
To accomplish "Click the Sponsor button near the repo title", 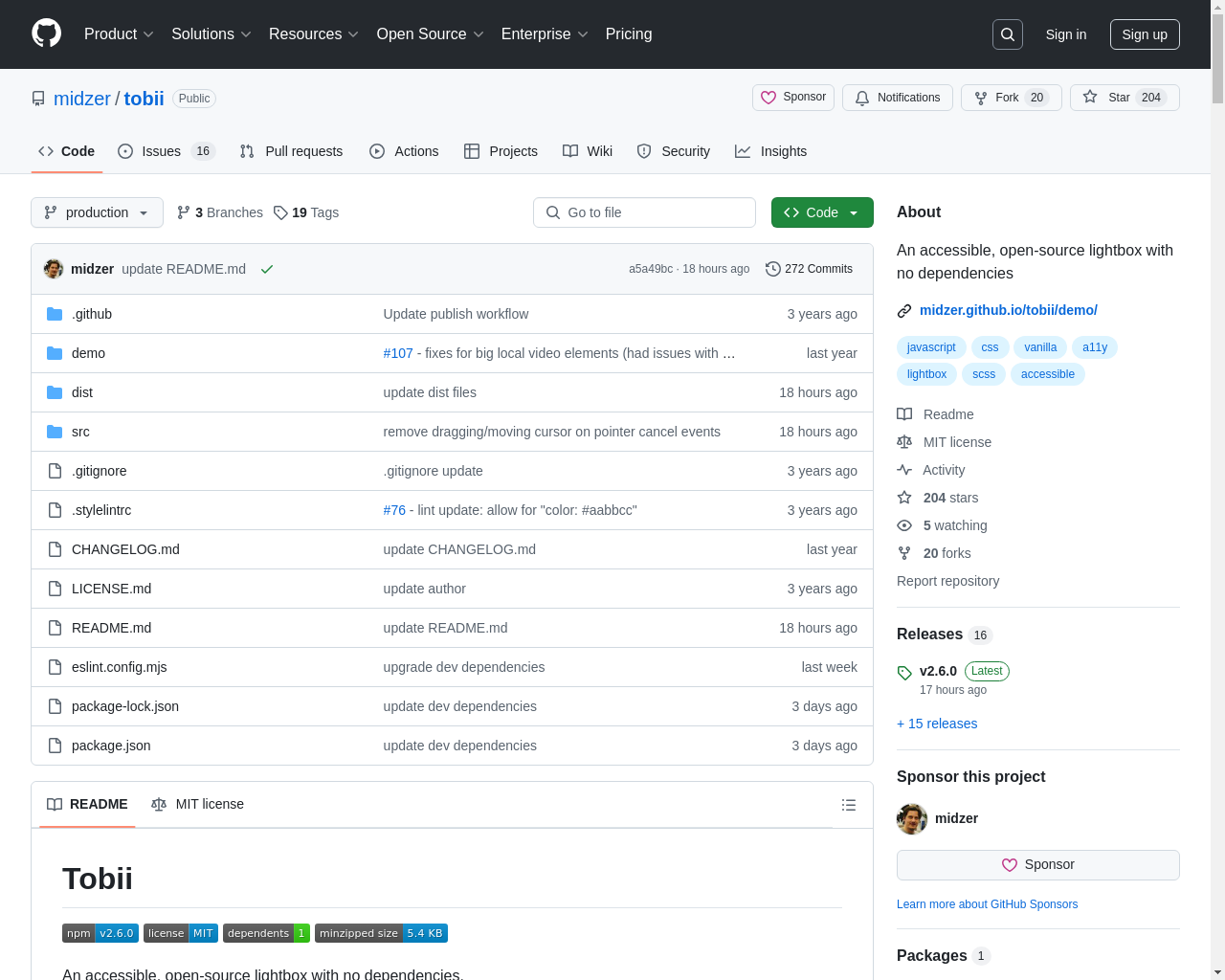I will (x=793, y=98).
